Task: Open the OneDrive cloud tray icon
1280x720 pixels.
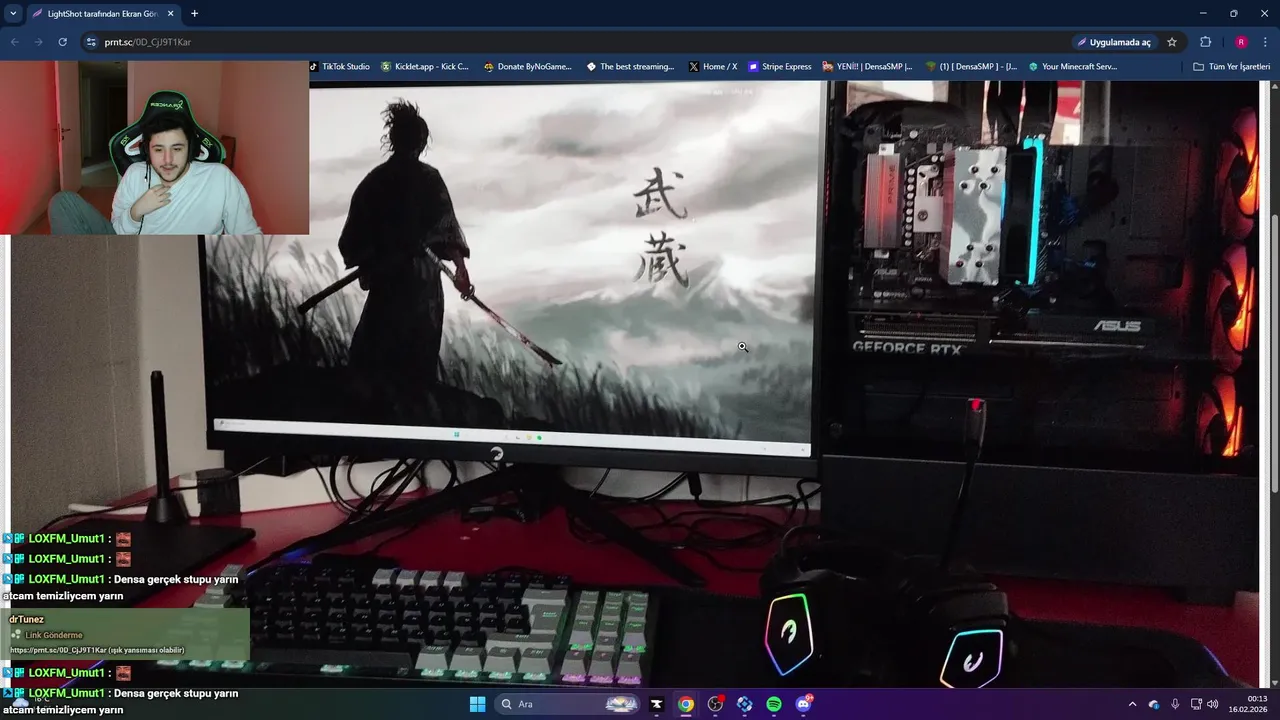Action: [x=1154, y=704]
